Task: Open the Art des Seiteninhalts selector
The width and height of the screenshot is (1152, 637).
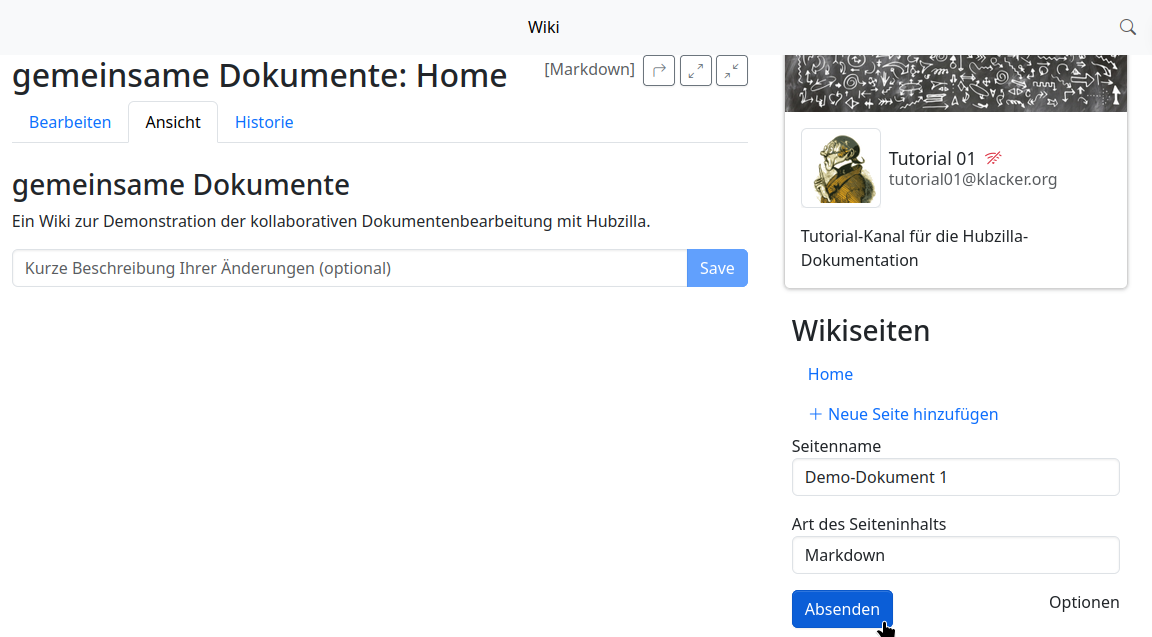Action: pyautogui.click(x=955, y=555)
